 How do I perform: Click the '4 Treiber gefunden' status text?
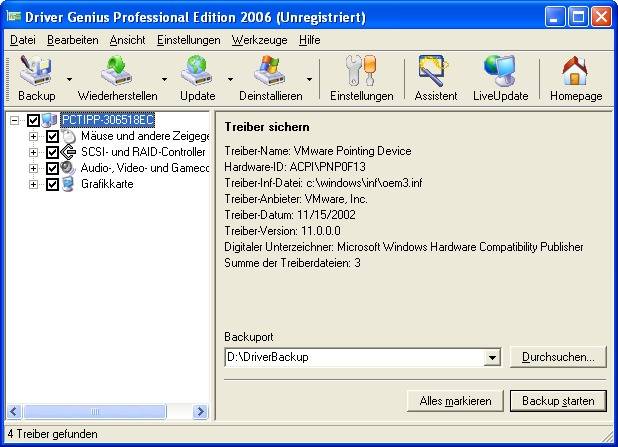click(x=52, y=434)
